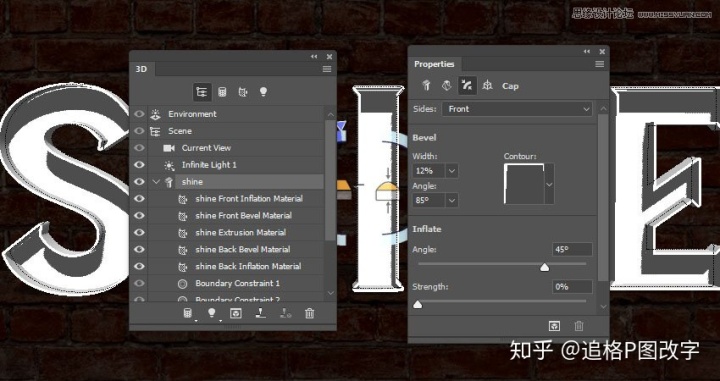This screenshot has width=720, height=381.
Task: Select the Mesh properties icon
Action: 427,85
